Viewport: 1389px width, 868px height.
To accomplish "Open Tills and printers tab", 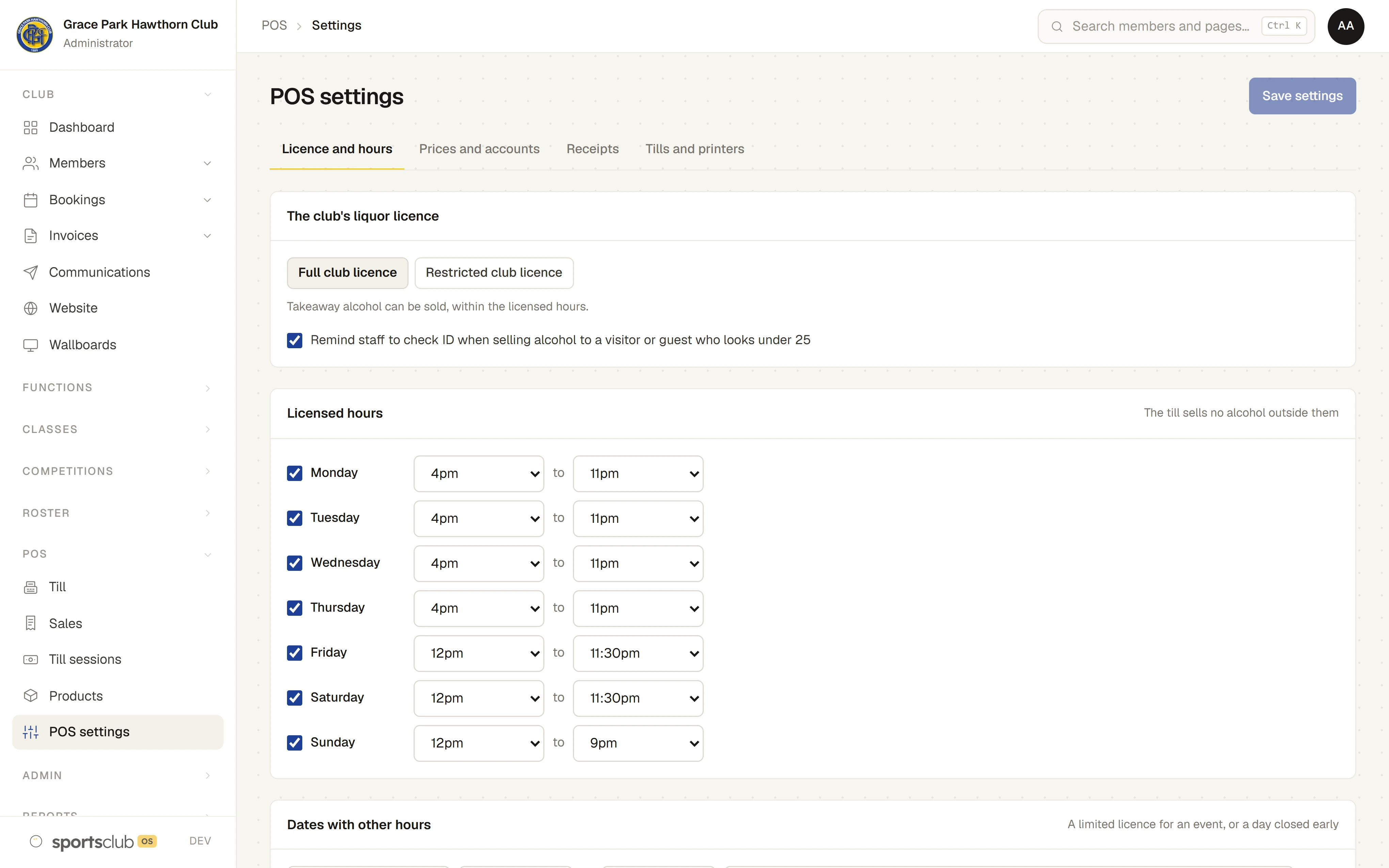I will 694,149.
